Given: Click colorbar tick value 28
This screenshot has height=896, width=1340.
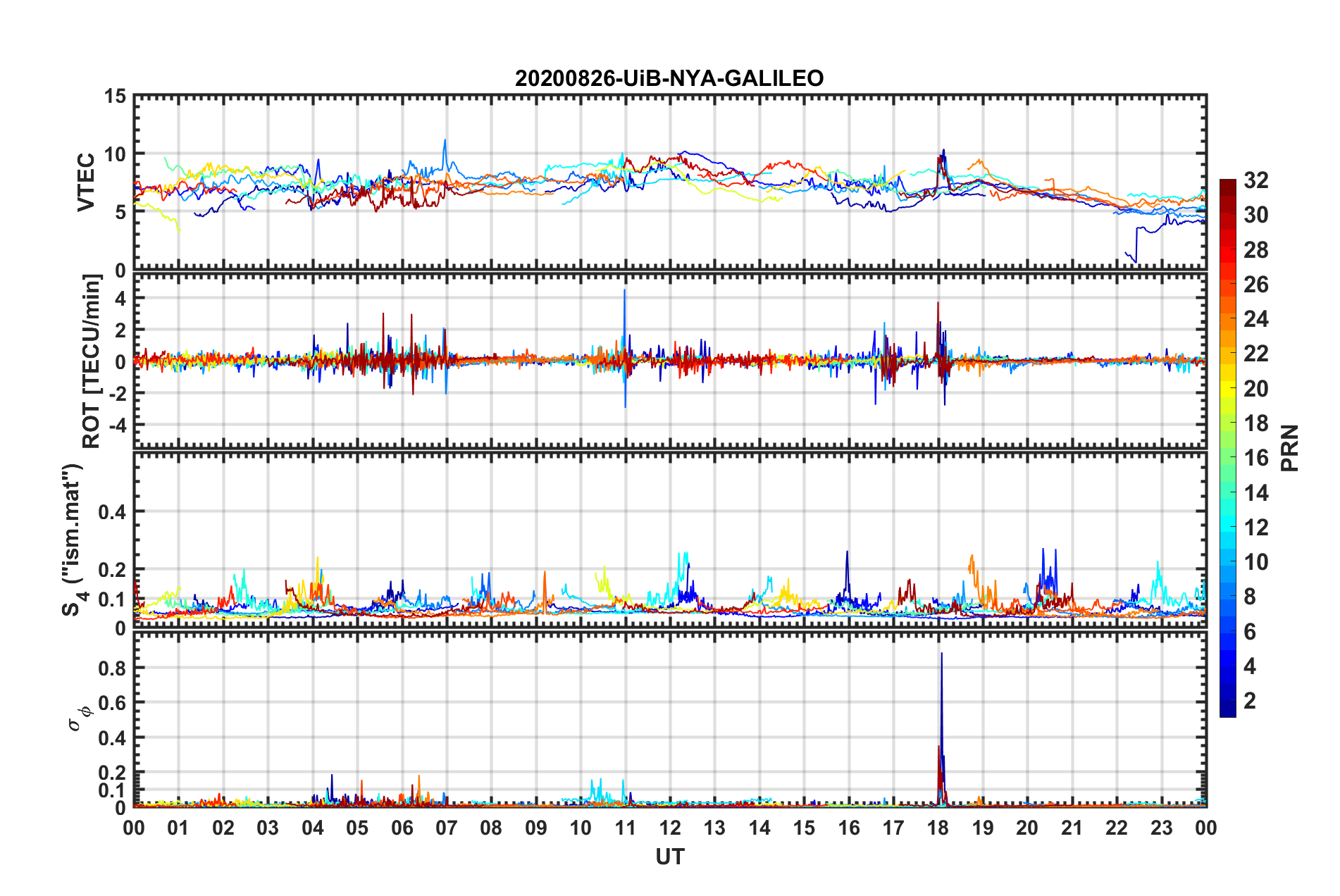Looking at the screenshot, I should (1255, 250).
